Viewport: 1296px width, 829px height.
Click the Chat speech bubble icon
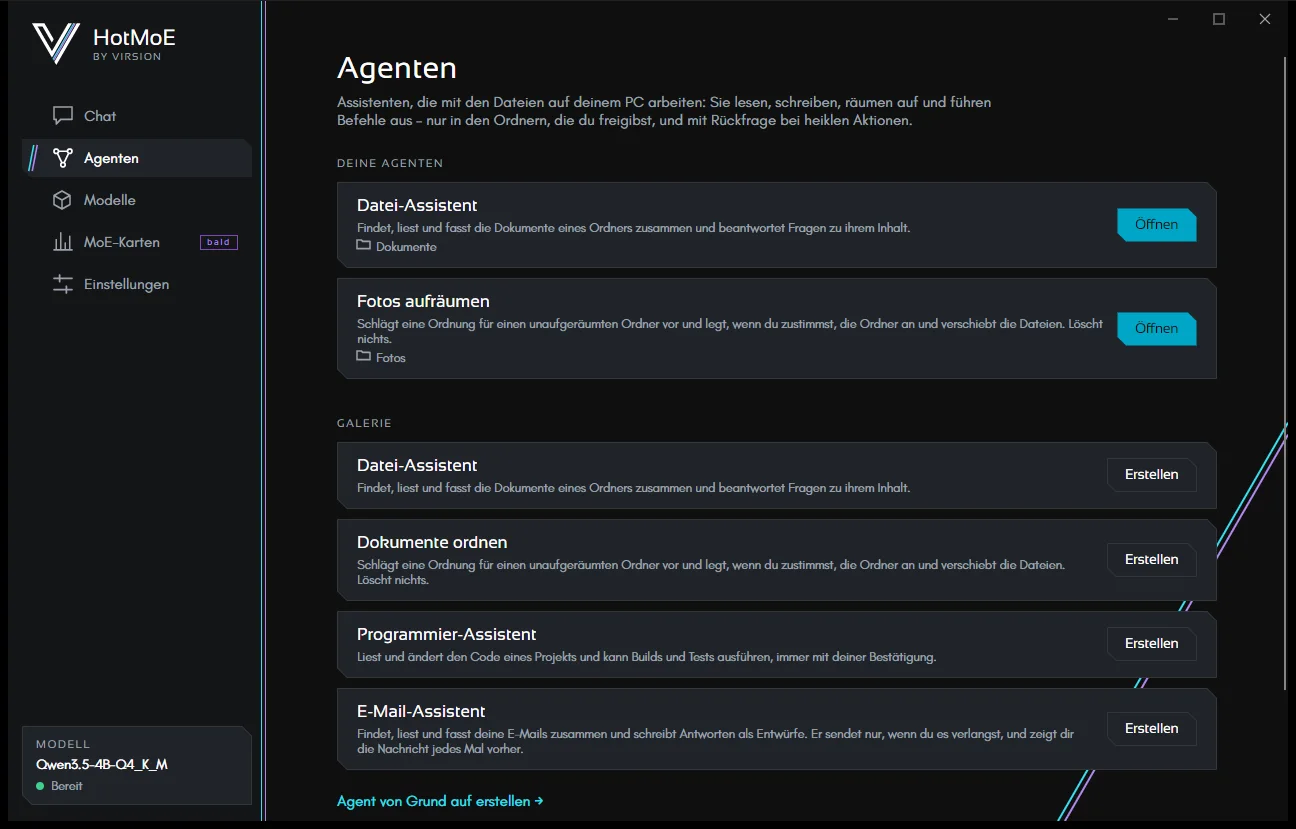pyautogui.click(x=63, y=116)
